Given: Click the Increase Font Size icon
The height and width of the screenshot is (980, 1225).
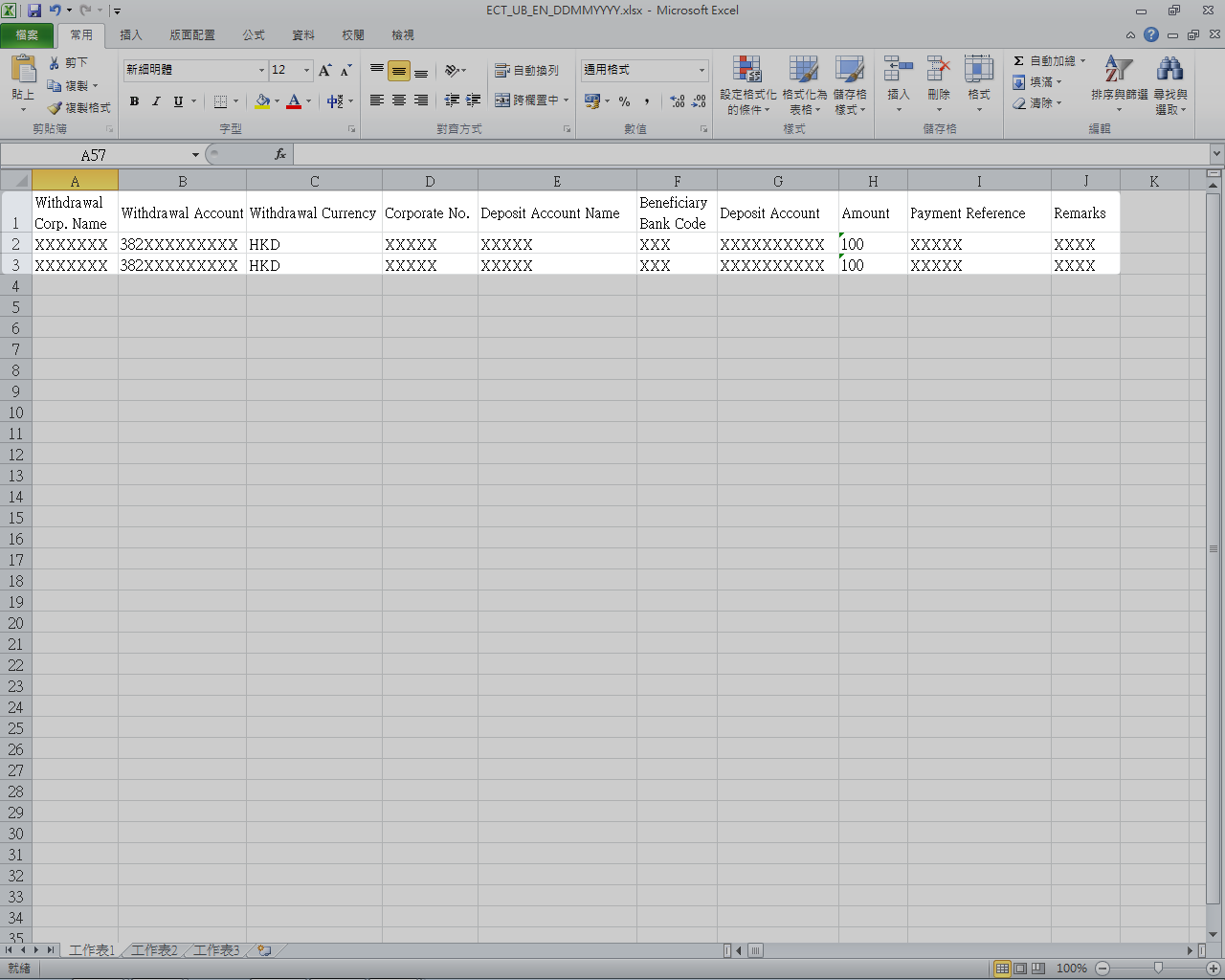Looking at the screenshot, I should point(325,71).
